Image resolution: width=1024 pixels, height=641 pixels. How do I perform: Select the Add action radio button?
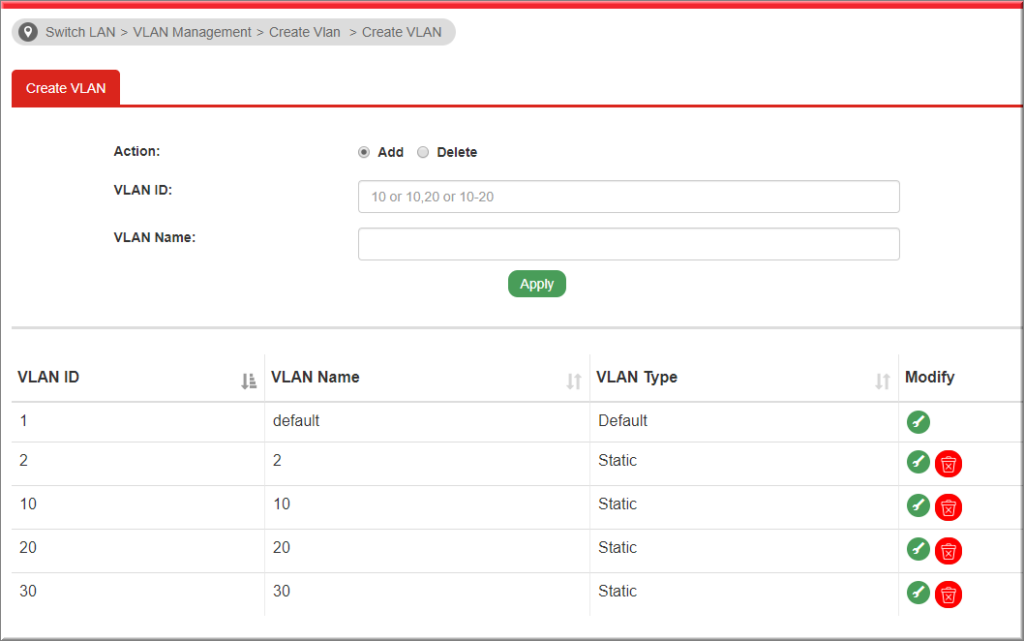pyautogui.click(x=364, y=153)
